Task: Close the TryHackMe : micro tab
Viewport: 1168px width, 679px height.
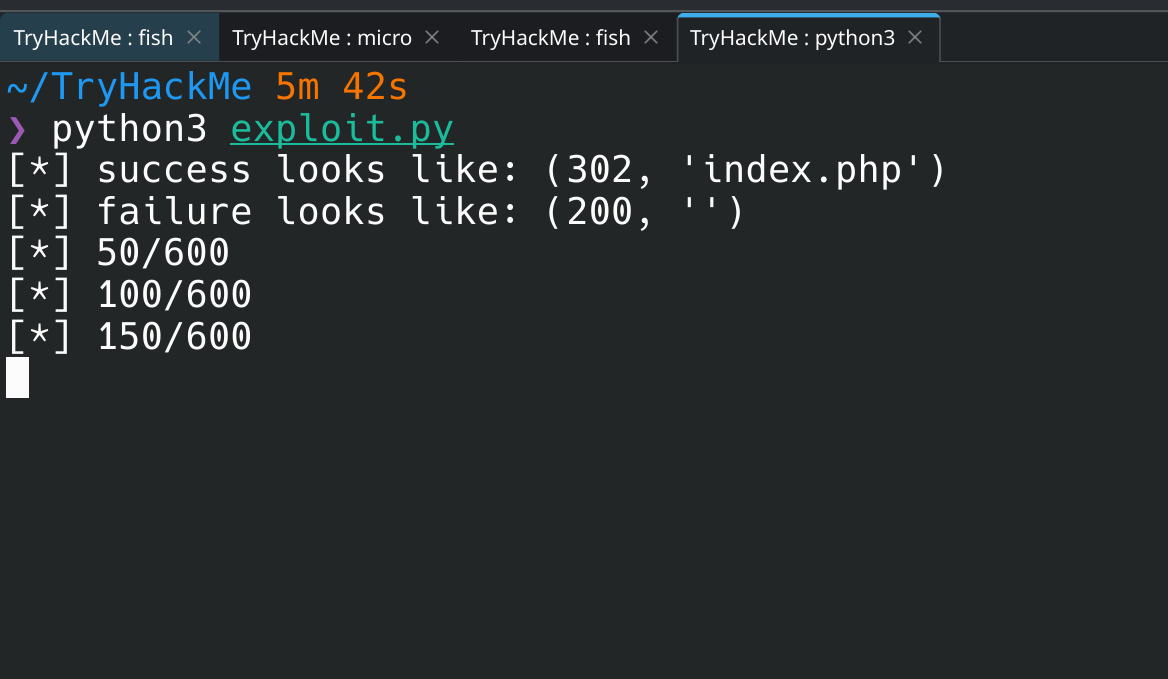Action: 432,37
